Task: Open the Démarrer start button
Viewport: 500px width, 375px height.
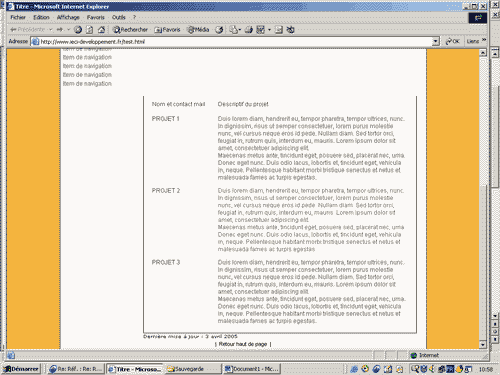Action: click(21, 369)
